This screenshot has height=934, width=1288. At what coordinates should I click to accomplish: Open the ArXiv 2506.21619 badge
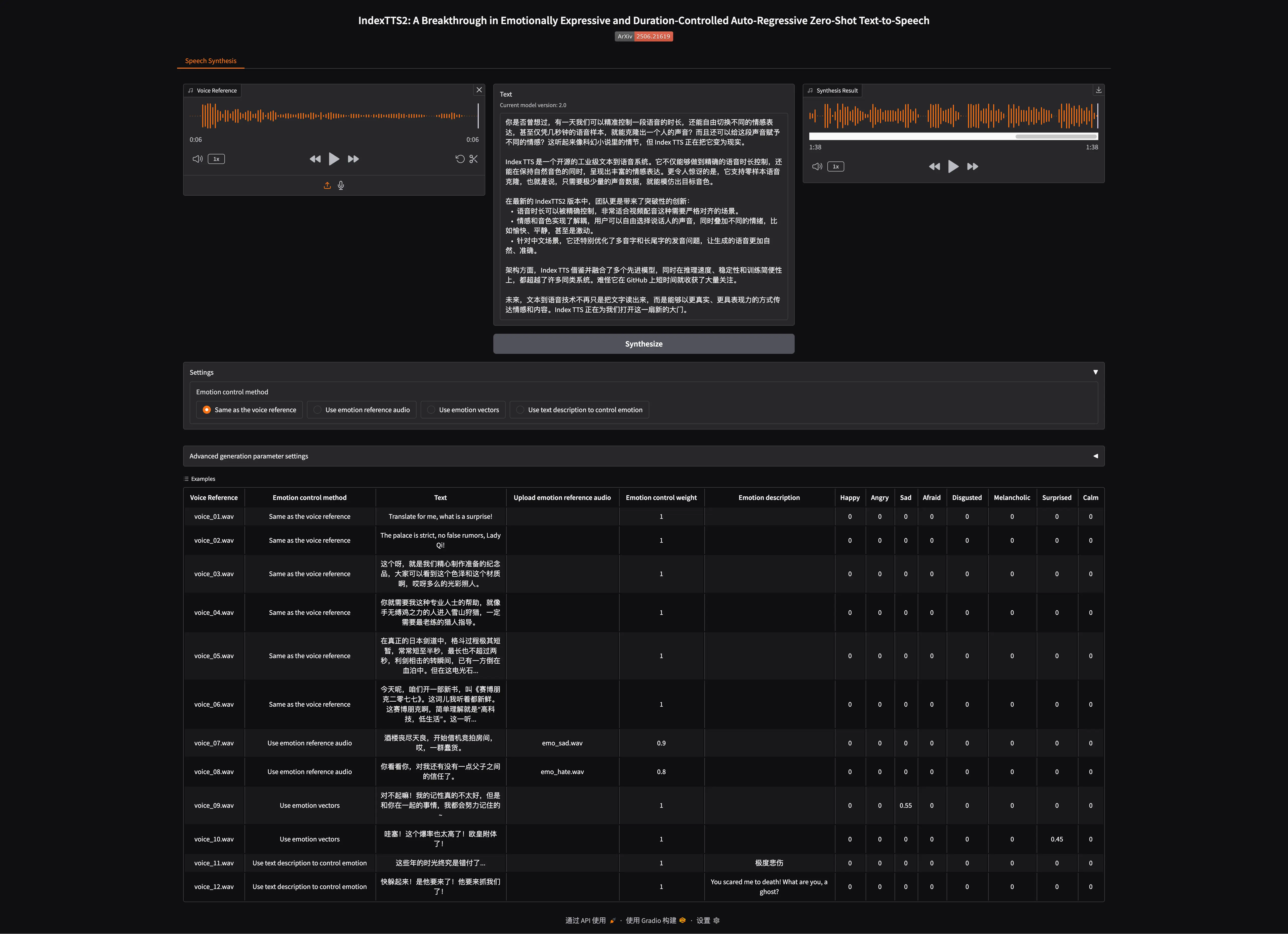tap(643, 36)
